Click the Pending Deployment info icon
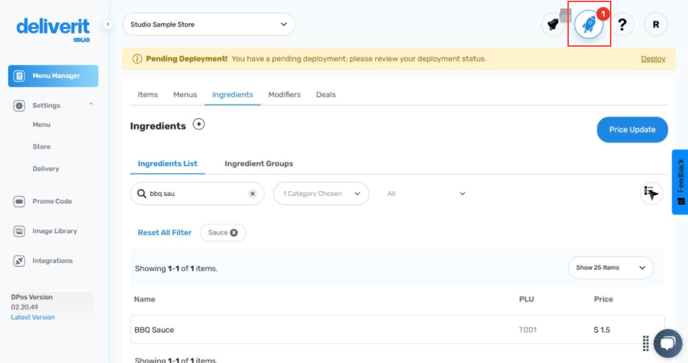The image size is (688, 363). (x=137, y=59)
